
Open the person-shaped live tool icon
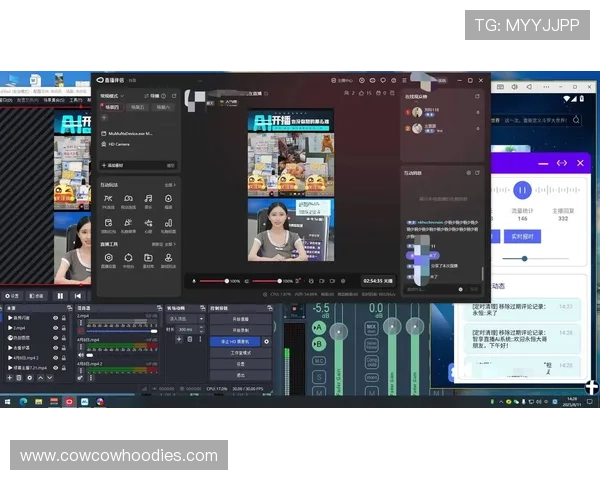tap(168, 258)
